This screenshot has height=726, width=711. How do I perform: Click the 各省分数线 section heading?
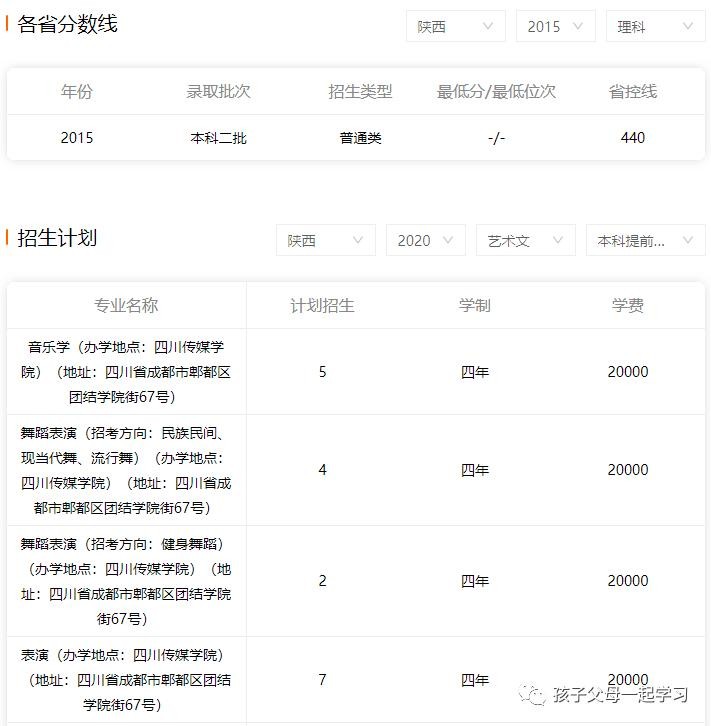tap(68, 24)
